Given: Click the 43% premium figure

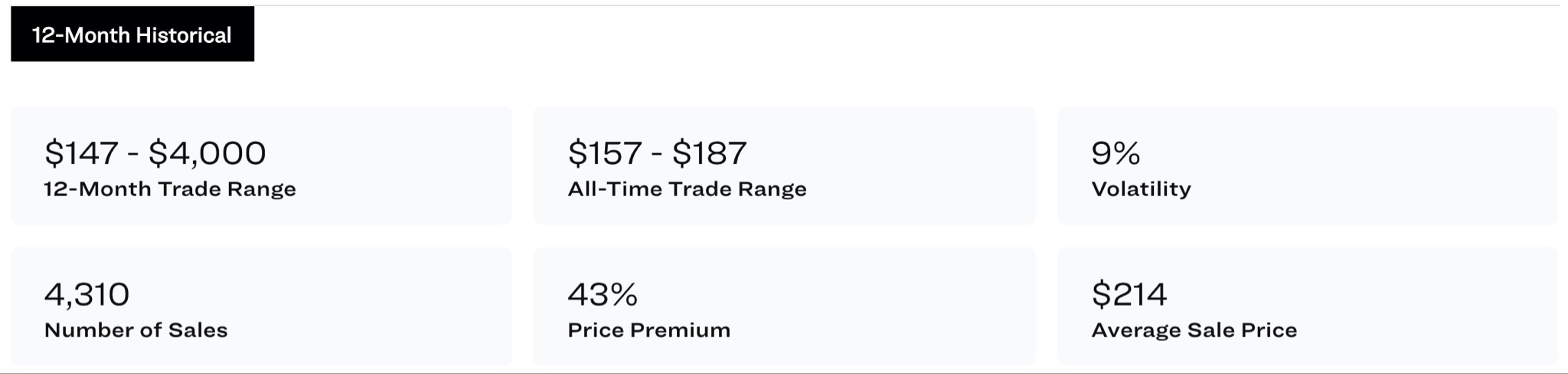Looking at the screenshot, I should [x=603, y=294].
